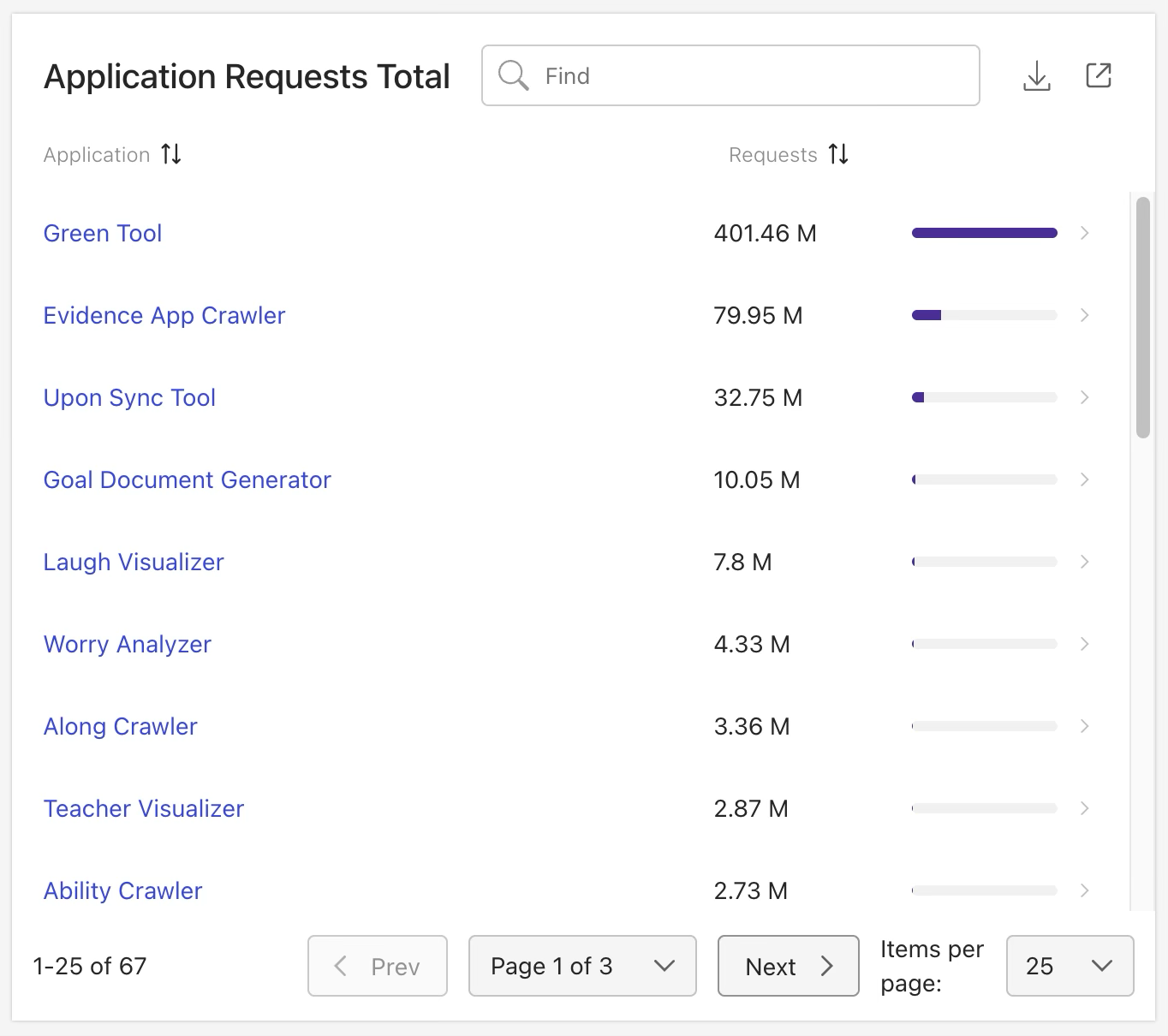
Task: Focus the Find search field
Action: pyautogui.click(x=730, y=75)
